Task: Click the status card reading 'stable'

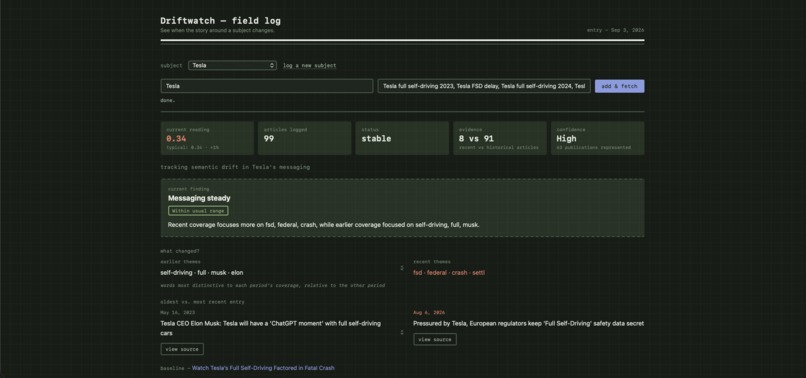Action: (x=402, y=138)
